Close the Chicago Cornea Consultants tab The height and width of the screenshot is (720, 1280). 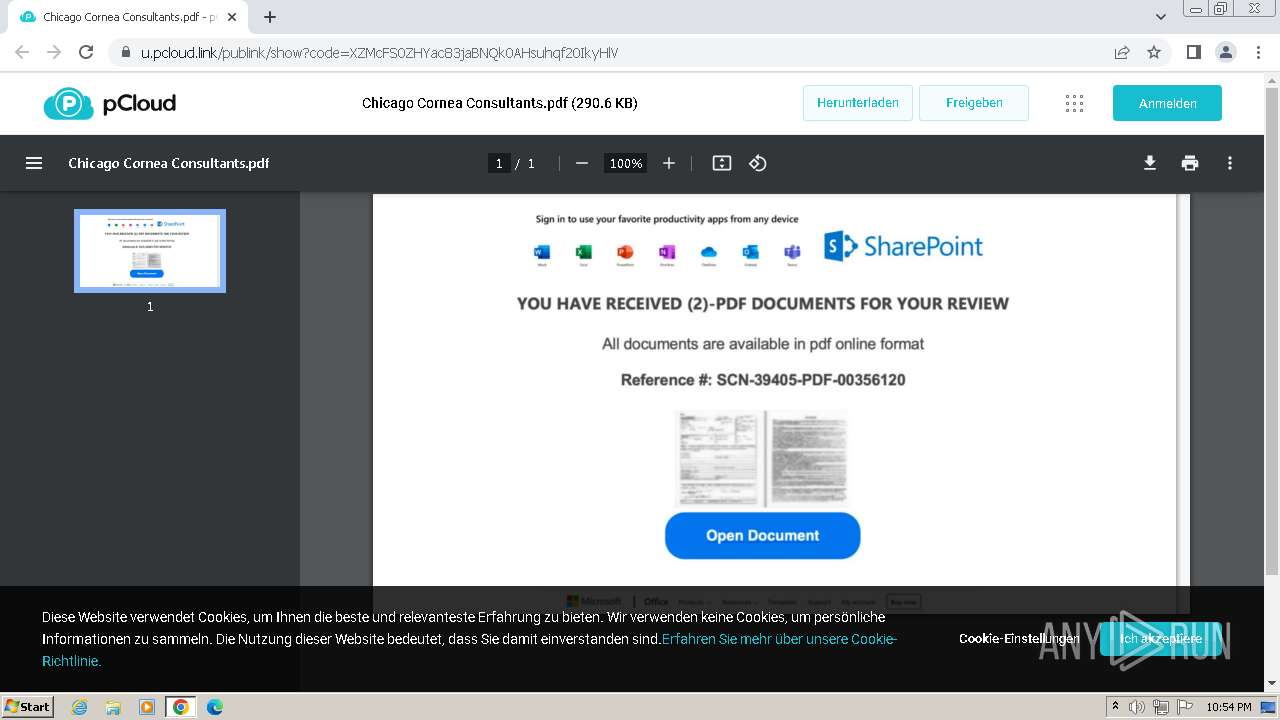click(x=232, y=17)
